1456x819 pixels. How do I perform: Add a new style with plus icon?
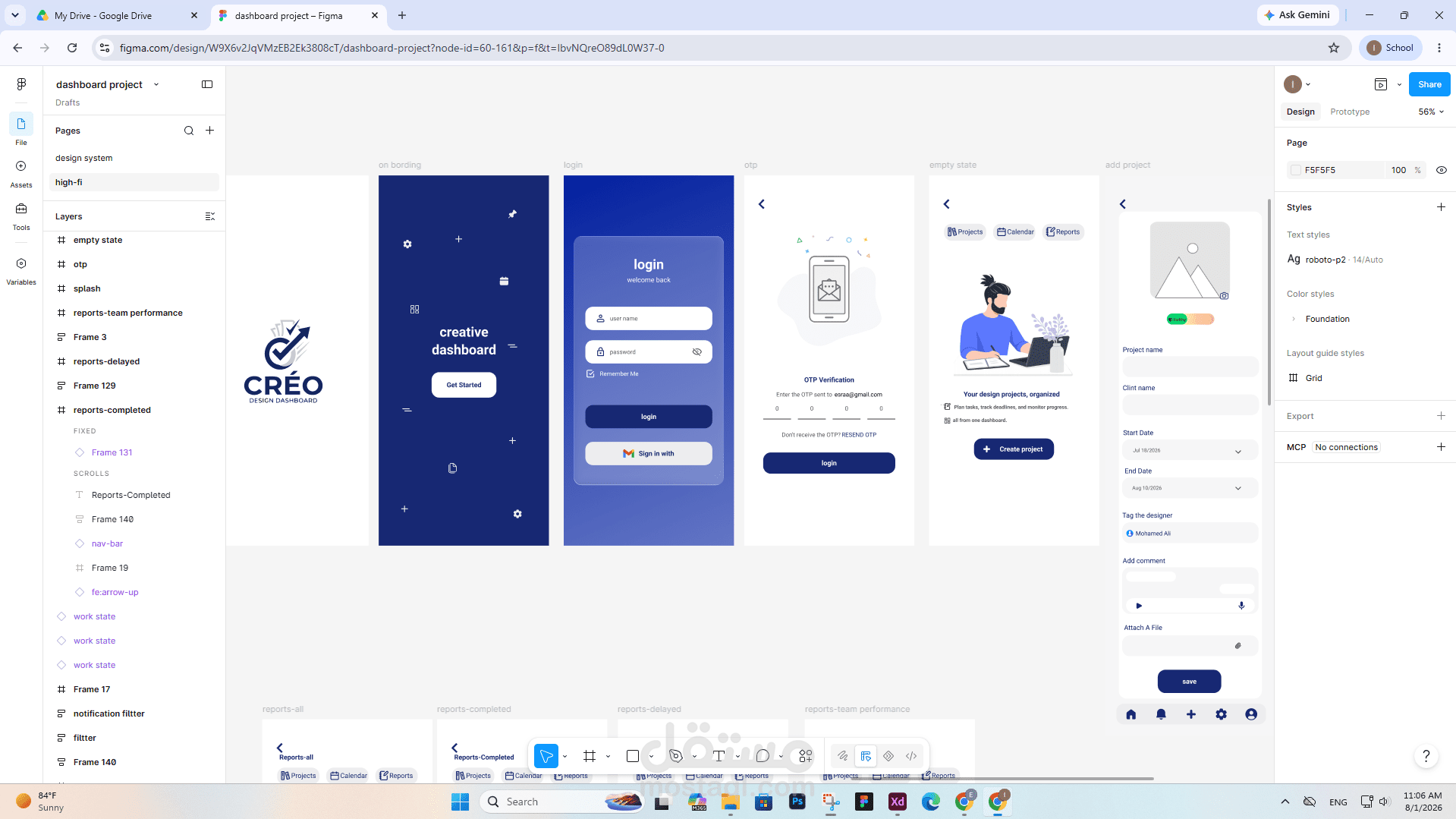1441,207
